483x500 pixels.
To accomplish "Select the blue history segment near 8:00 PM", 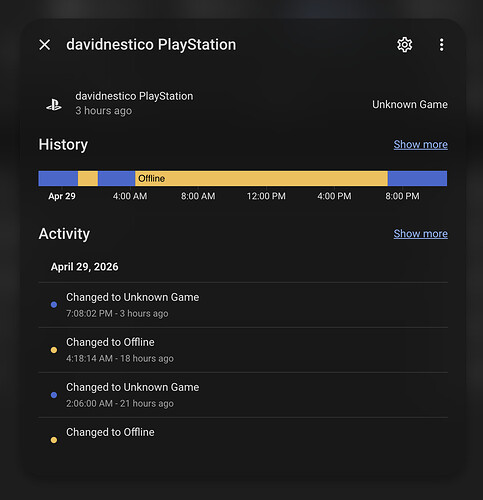I will click(x=417, y=178).
